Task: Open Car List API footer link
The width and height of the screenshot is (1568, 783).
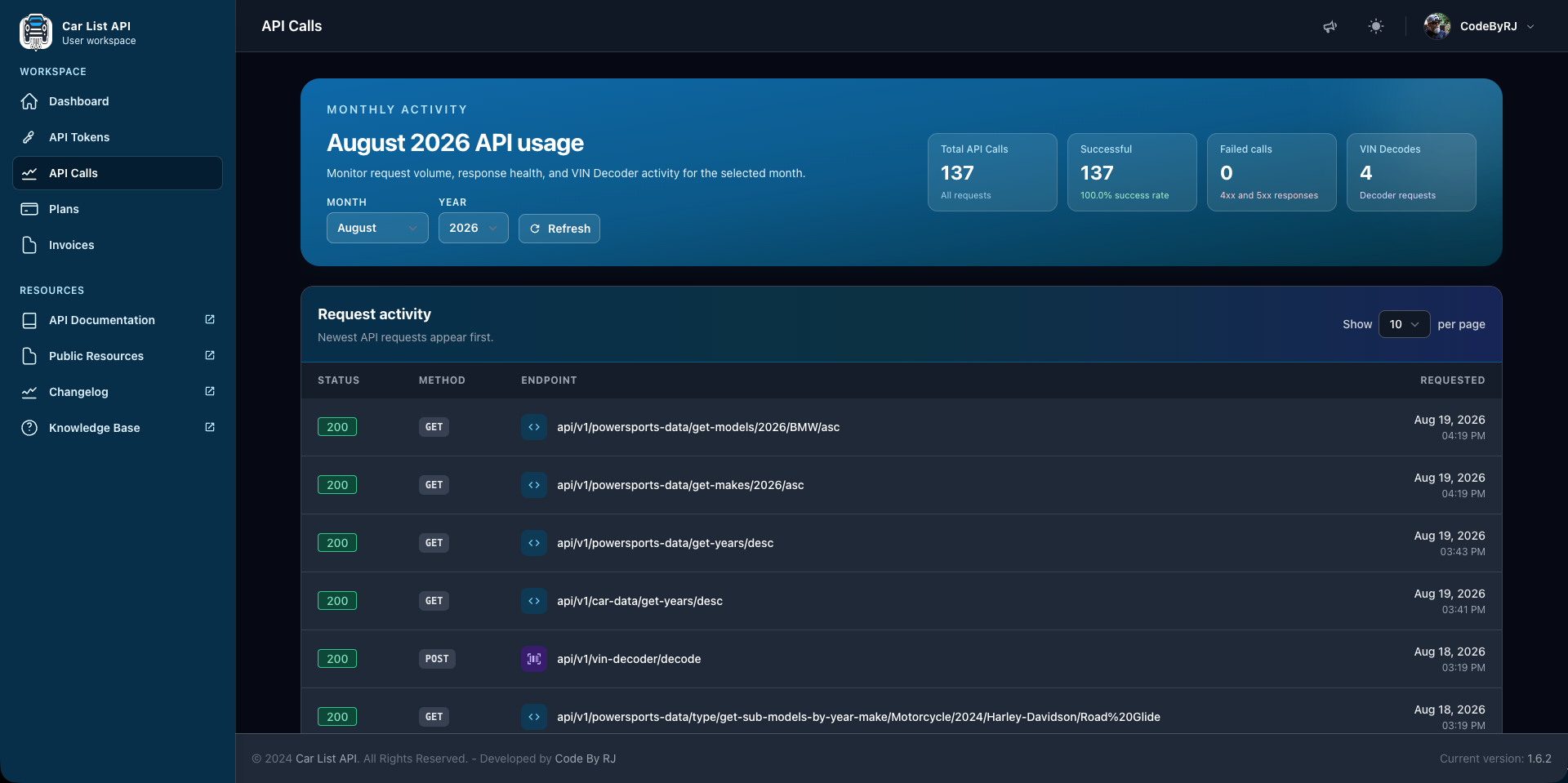Action: tap(326, 759)
